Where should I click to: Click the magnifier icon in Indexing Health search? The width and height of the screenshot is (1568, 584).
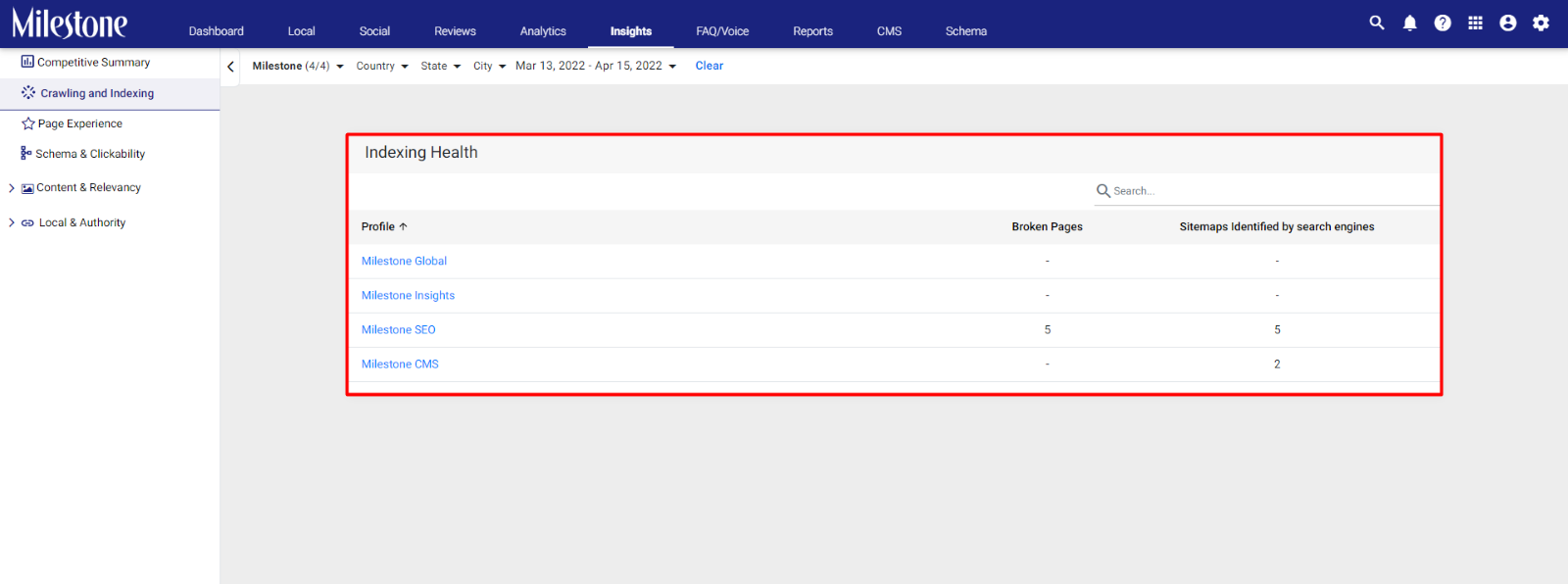(x=1103, y=191)
